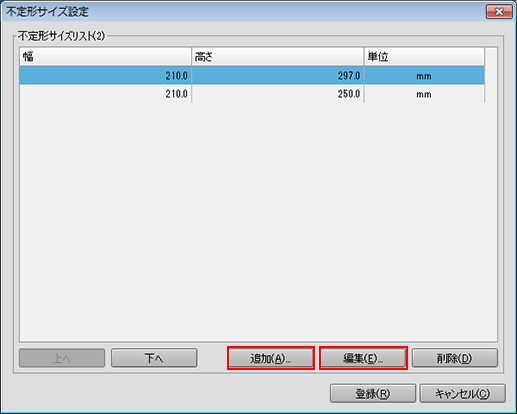Sort by 幅 column header
Image resolution: width=517 pixels, height=414 pixels.
click(x=106, y=57)
